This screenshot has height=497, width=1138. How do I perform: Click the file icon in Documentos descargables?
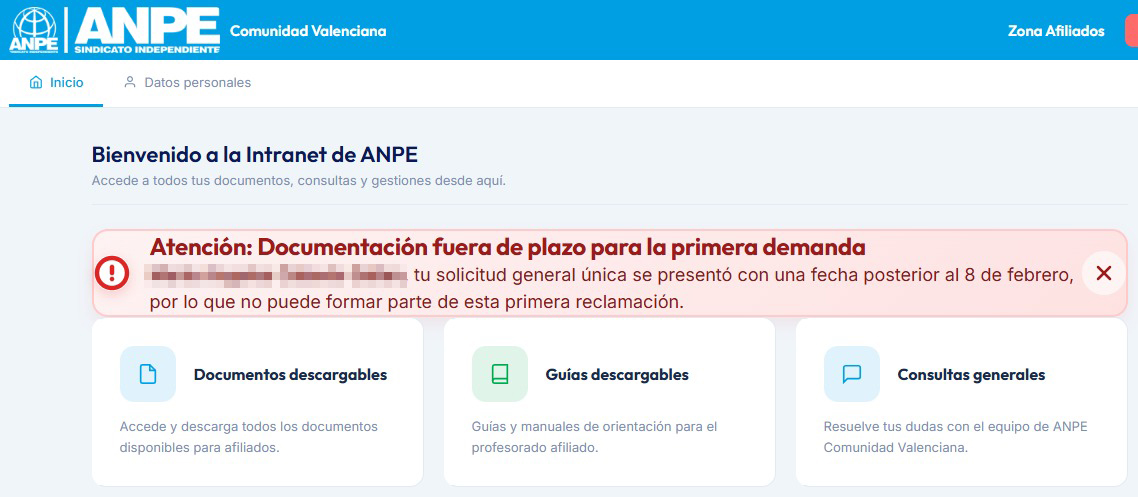tap(148, 374)
